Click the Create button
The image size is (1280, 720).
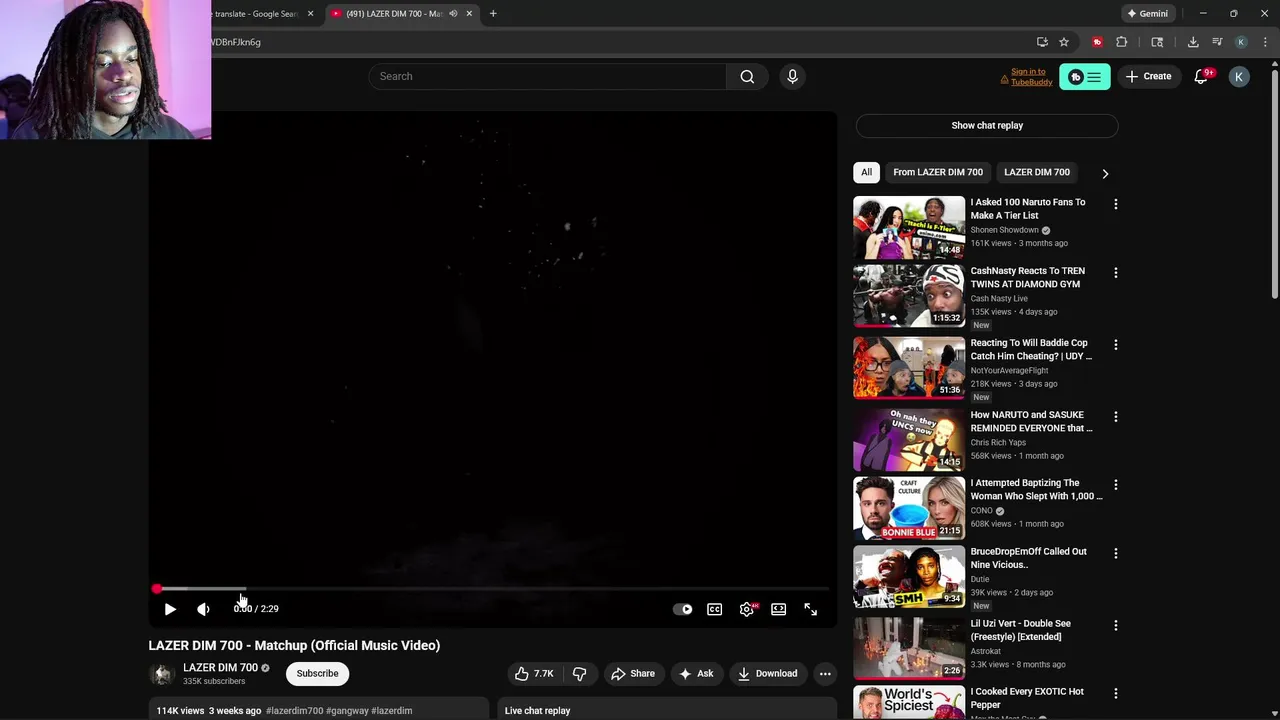(1148, 76)
